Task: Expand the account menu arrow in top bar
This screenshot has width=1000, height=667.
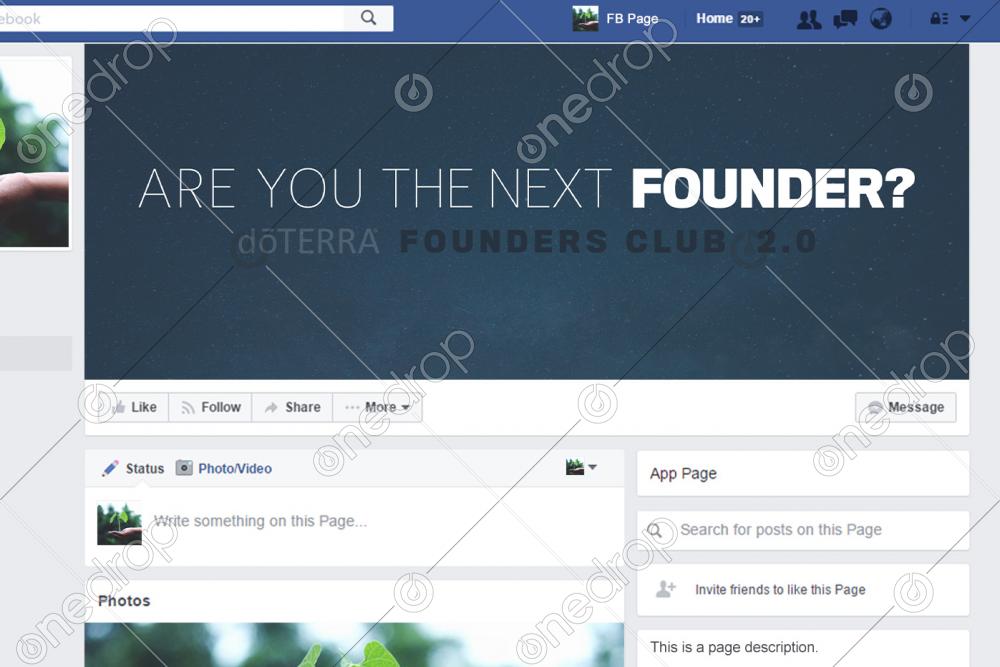Action: pyautogui.click(x=965, y=18)
